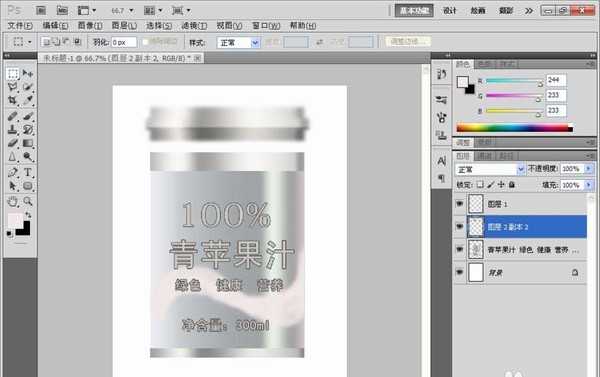The image size is (600, 377).
Task: Select the Clone Stamp tool
Action: click(13, 130)
